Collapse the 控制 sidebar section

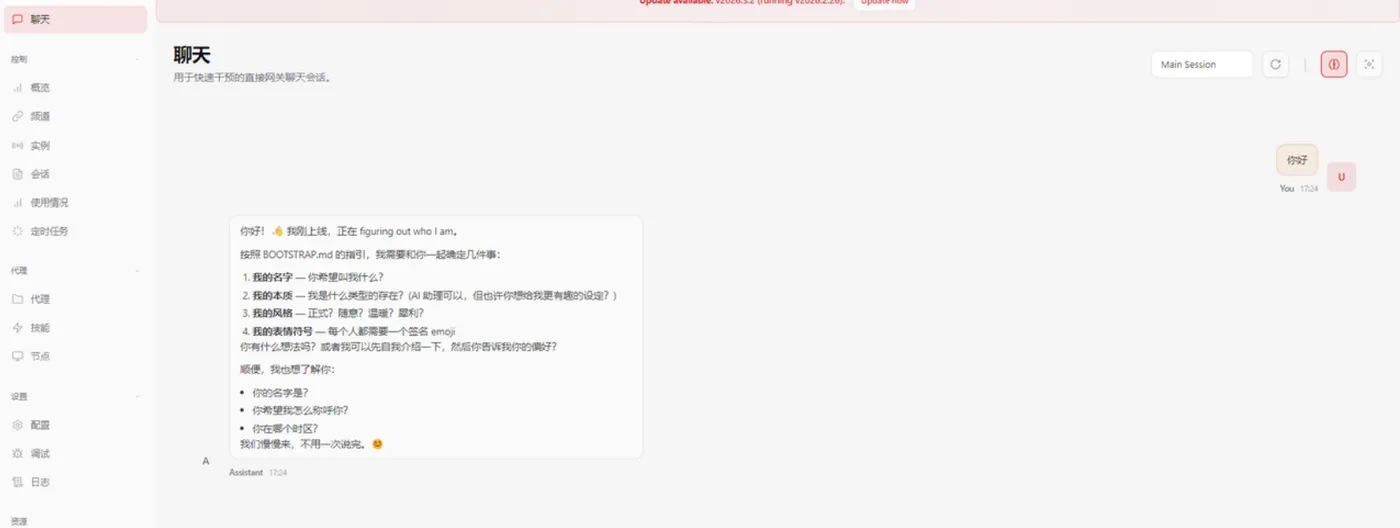(76, 60)
